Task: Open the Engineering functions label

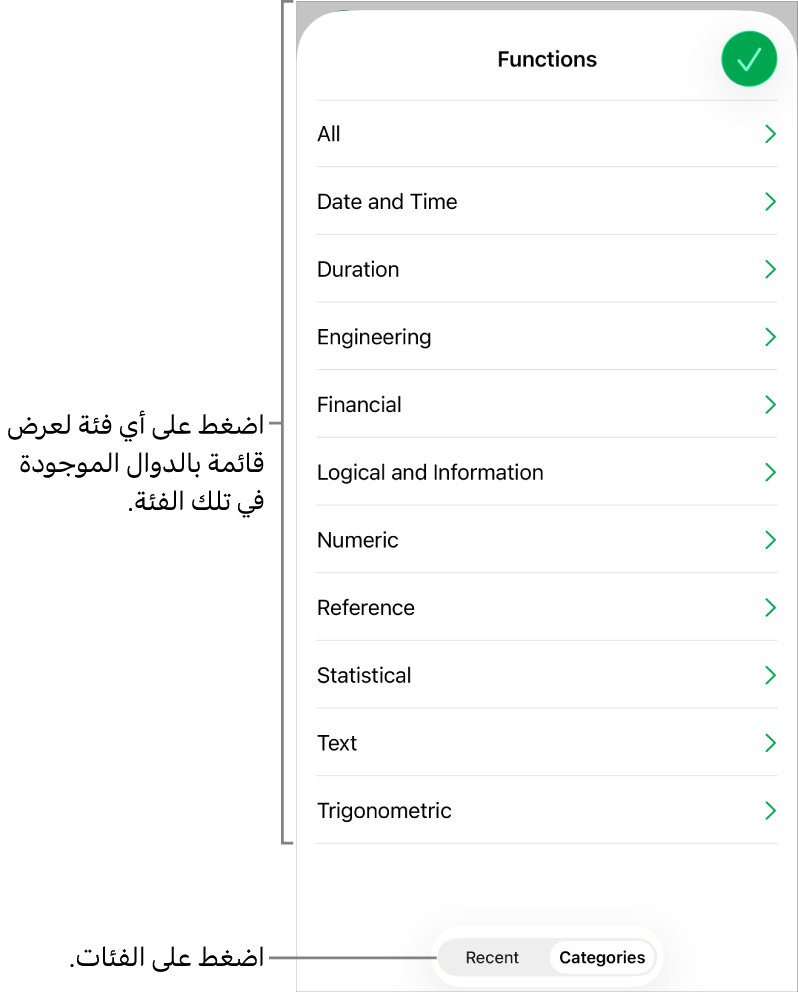Action: 374,337
